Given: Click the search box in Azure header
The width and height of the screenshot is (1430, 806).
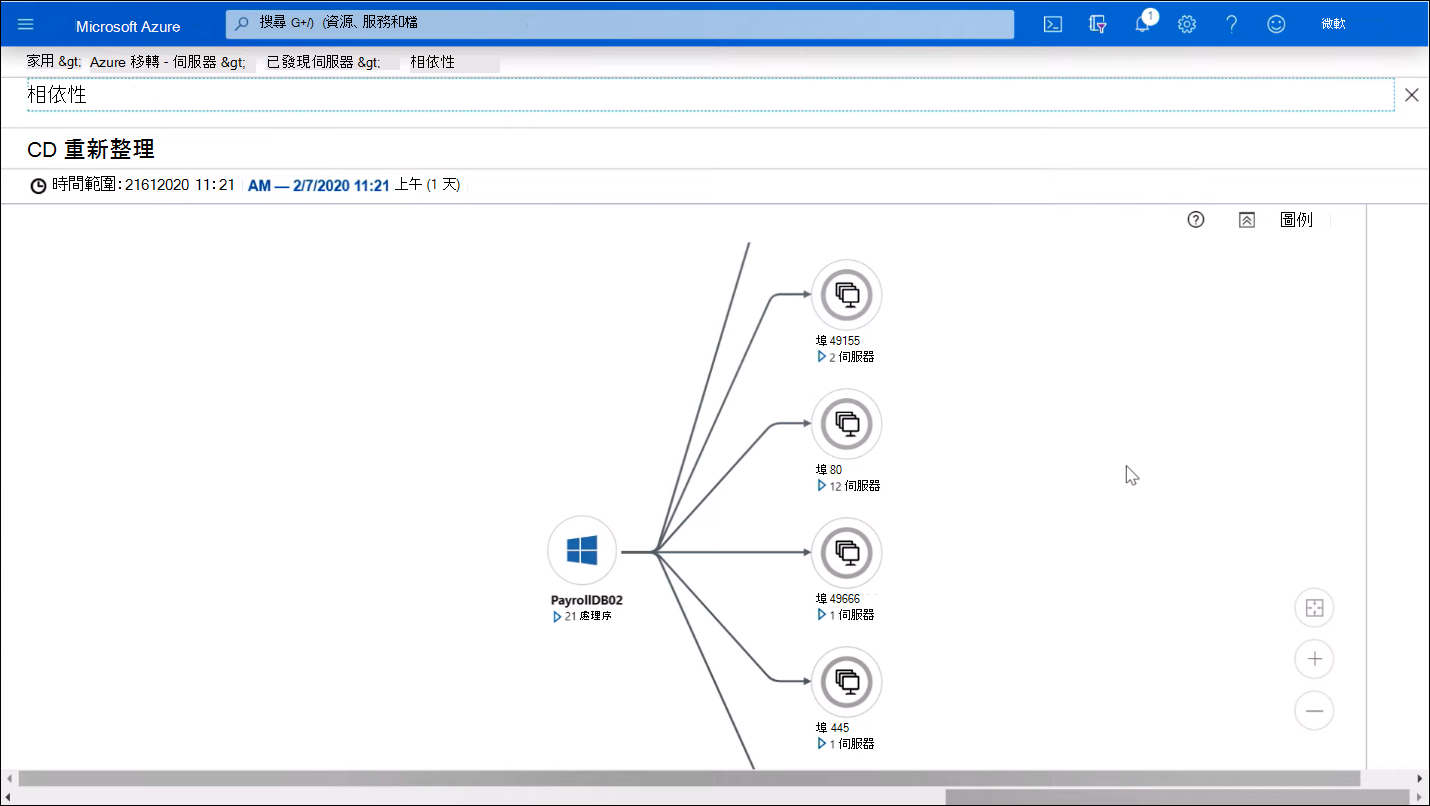Looking at the screenshot, I should [620, 24].
